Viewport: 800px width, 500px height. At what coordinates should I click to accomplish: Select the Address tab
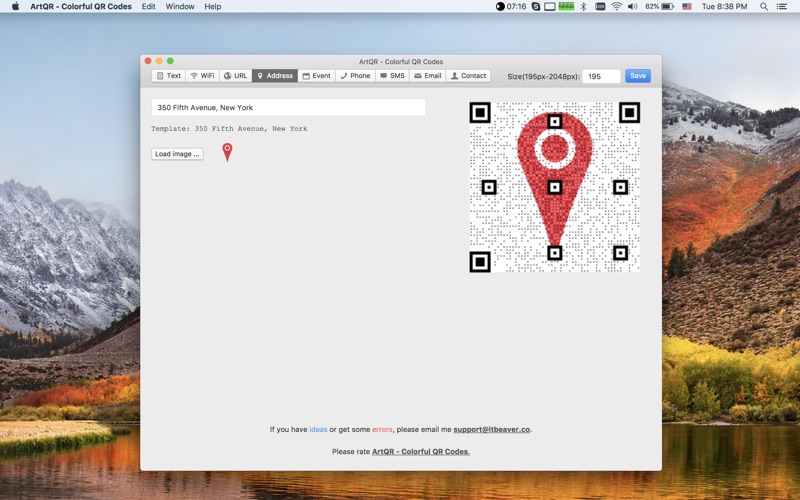pos(275,76)
